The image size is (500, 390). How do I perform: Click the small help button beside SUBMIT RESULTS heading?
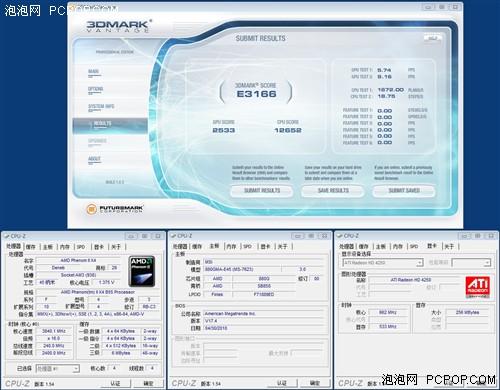(432, 38)
